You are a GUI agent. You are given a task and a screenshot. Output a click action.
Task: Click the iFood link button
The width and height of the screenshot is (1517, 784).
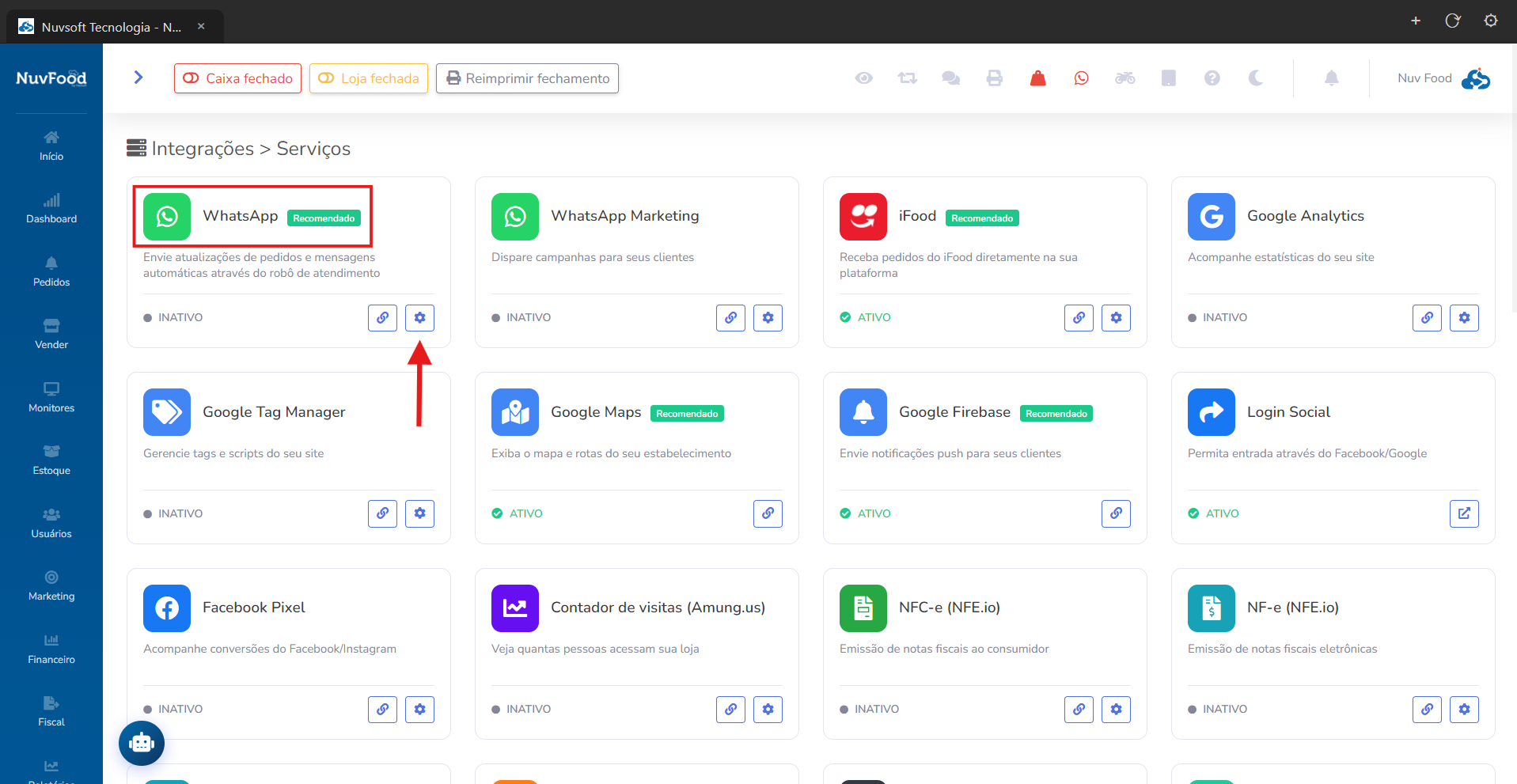pos(1079,318)
